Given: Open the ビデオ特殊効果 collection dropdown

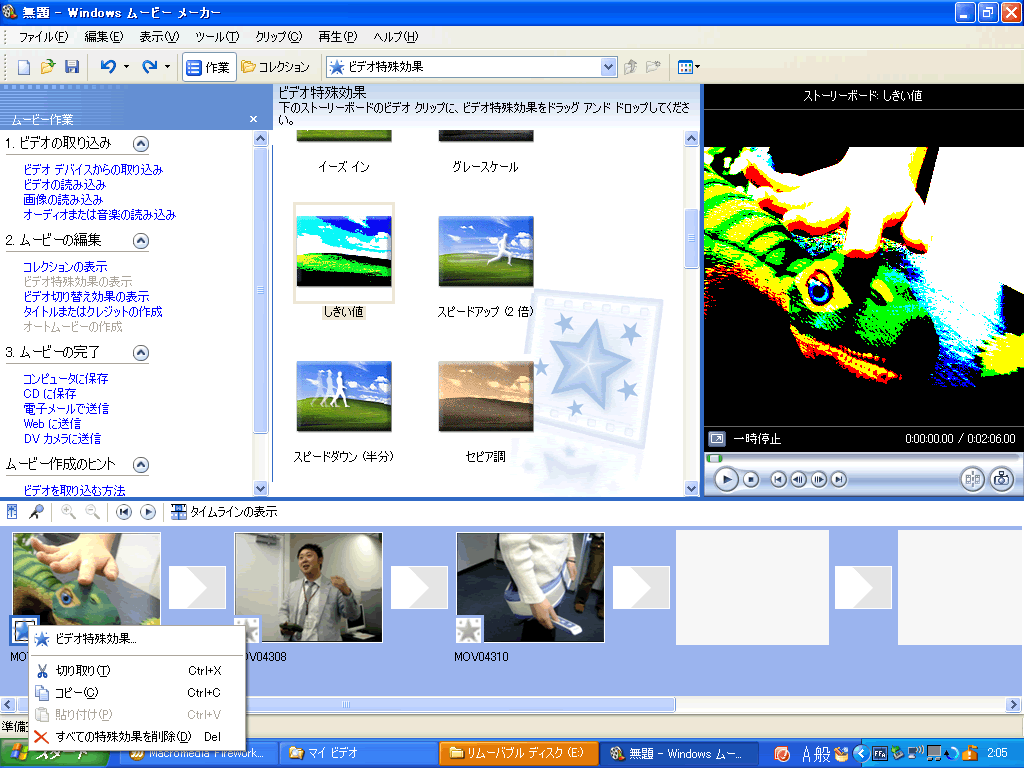Looking at the screenshot, I should (608, 67).
